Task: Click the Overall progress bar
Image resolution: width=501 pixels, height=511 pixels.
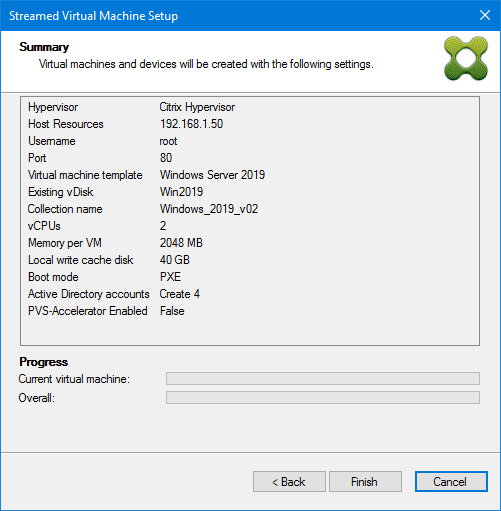Action: 323,397
